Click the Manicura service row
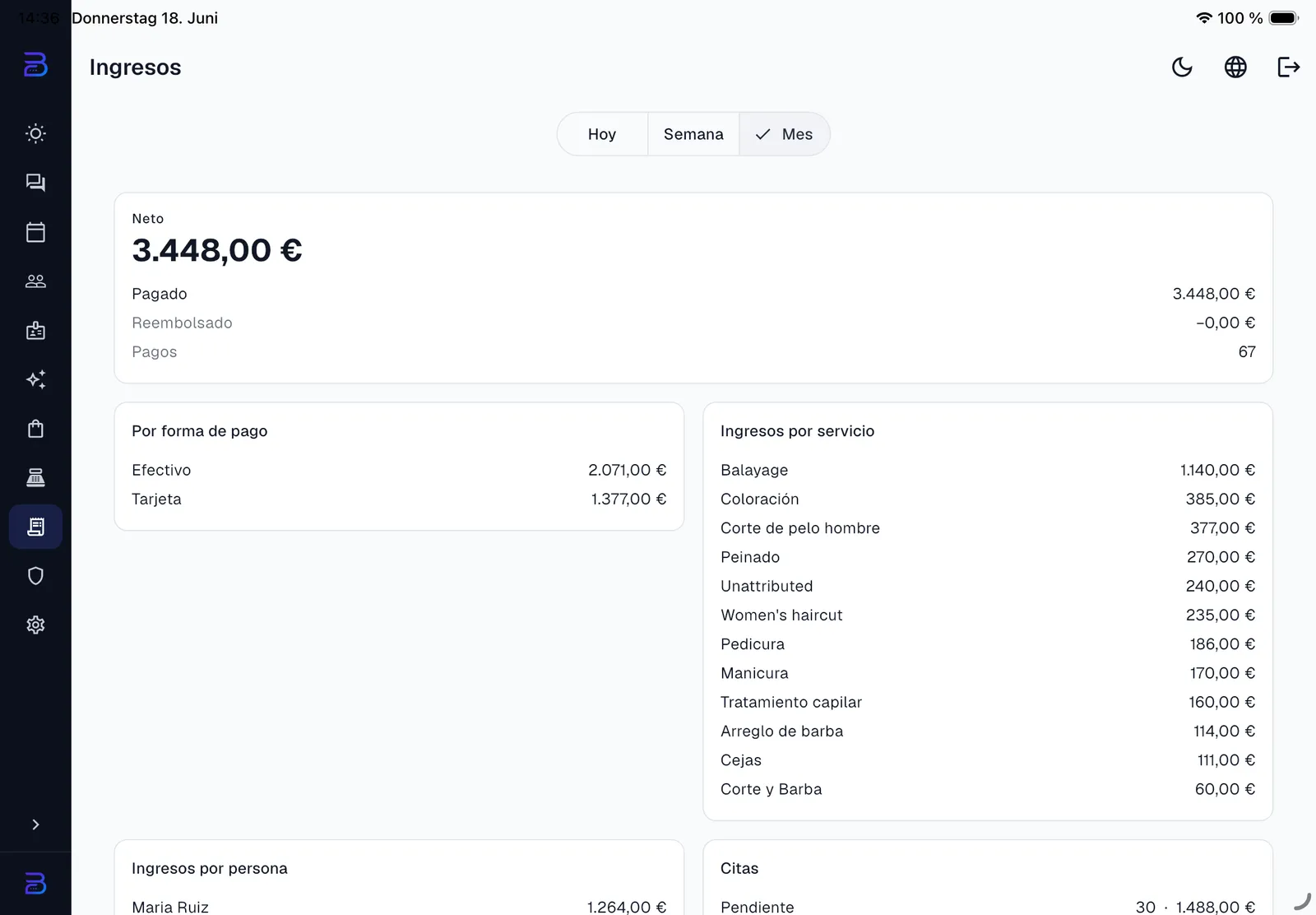The height and width of the screenshot is (915, 1316). point(988,673)
